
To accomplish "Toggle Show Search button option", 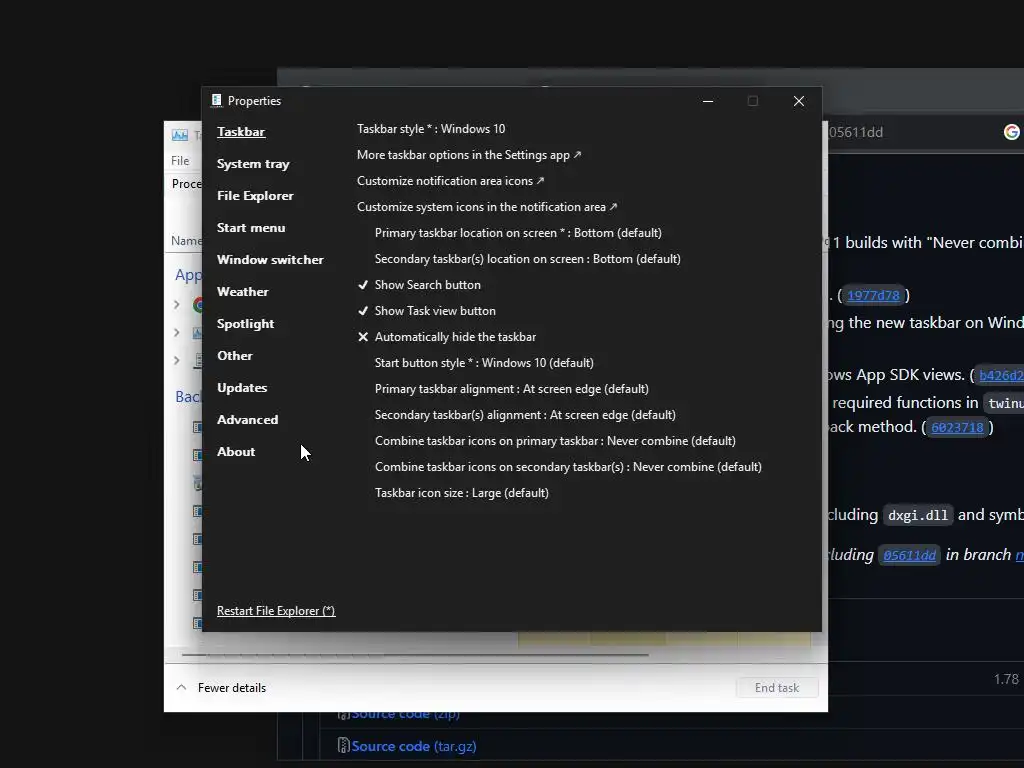I will (x=419, y=285).
